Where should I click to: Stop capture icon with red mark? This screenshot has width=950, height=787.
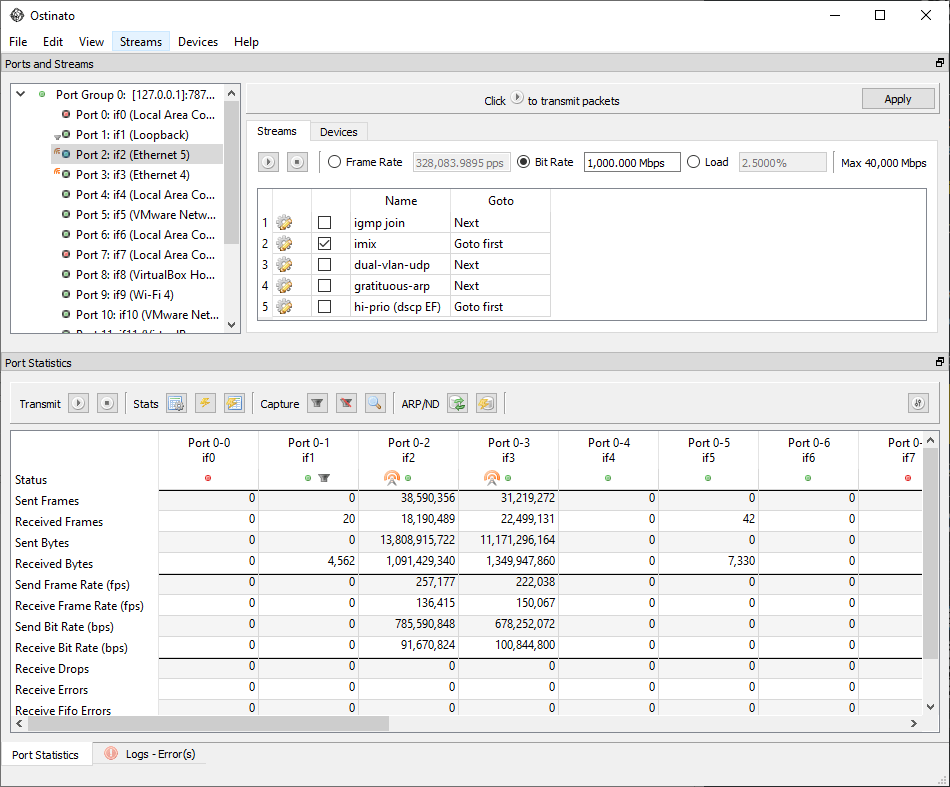pyautogui.click(x=347, y=403)
